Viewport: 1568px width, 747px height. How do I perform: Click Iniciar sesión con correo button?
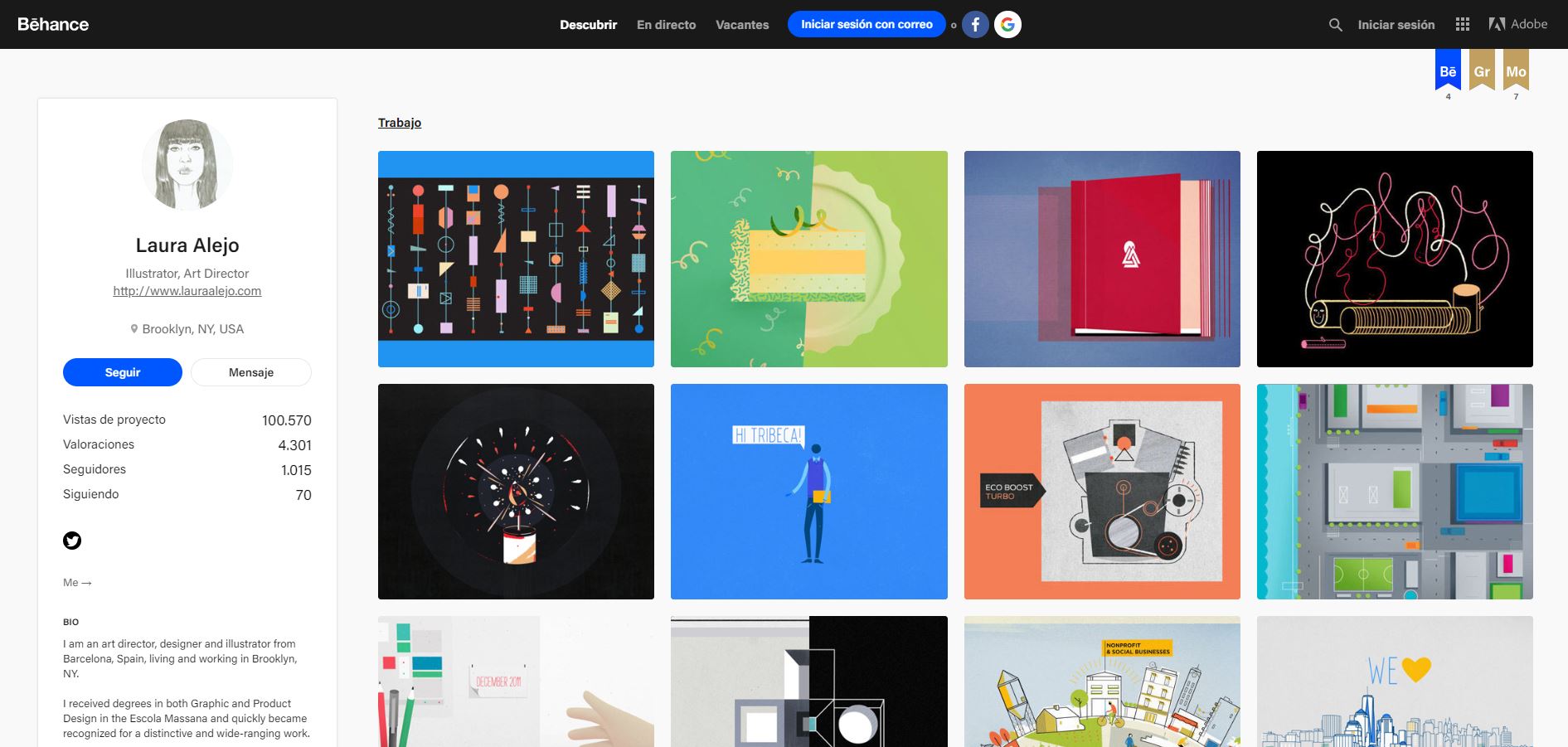tap(867, 24)
